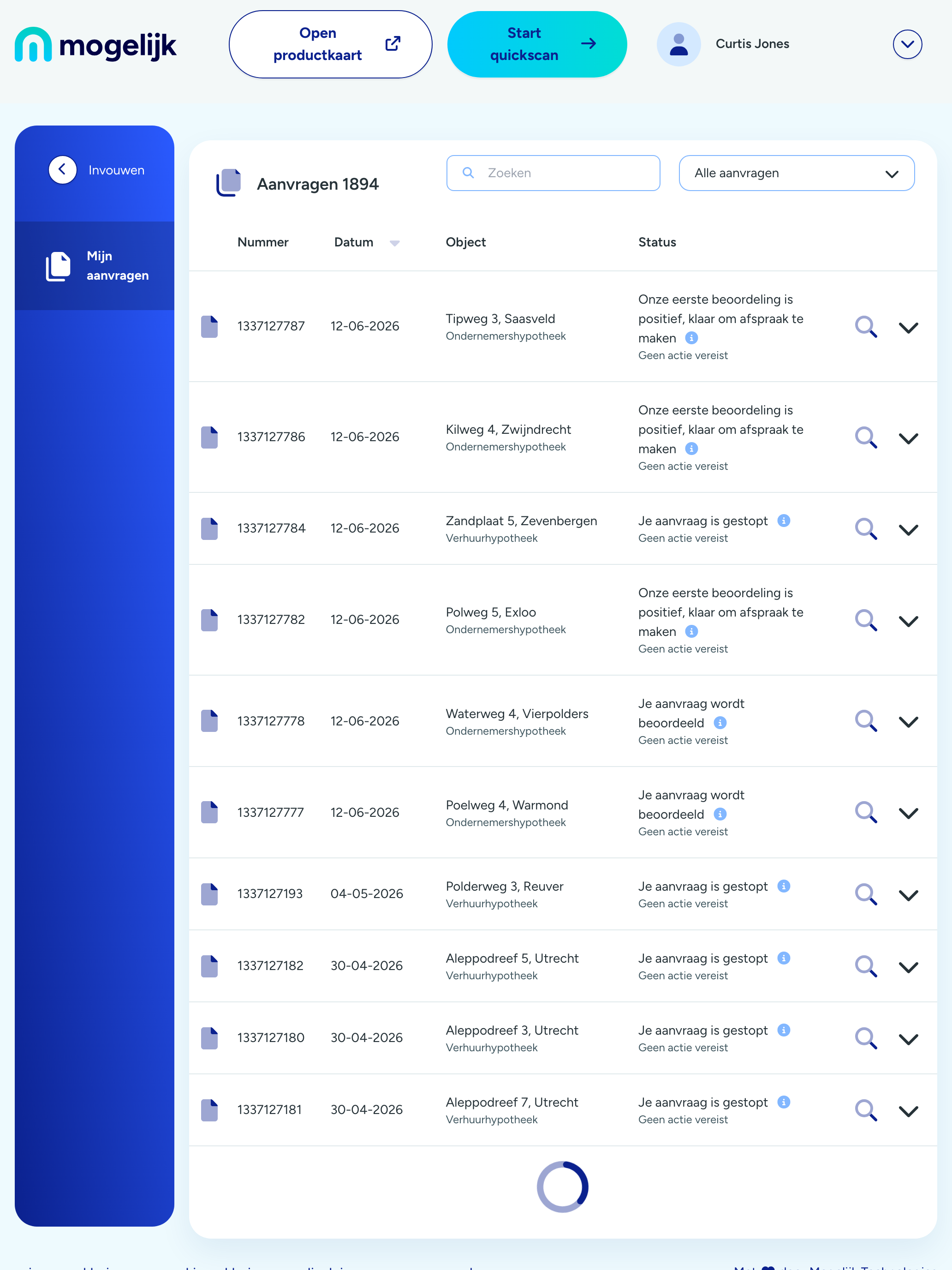This screenshot has height=1270, width=952.
Task: Click document icon for request 1337127782
Action: pyautogui.click(x=209, y=619)
